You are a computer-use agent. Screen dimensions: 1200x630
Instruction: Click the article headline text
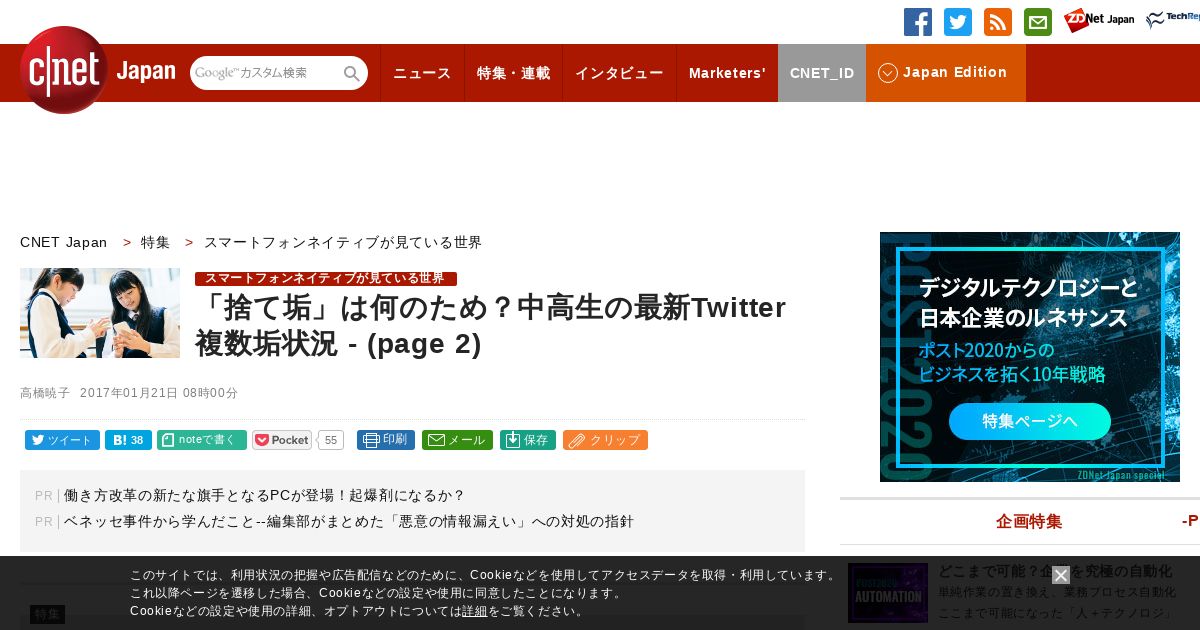coord(491,325)
